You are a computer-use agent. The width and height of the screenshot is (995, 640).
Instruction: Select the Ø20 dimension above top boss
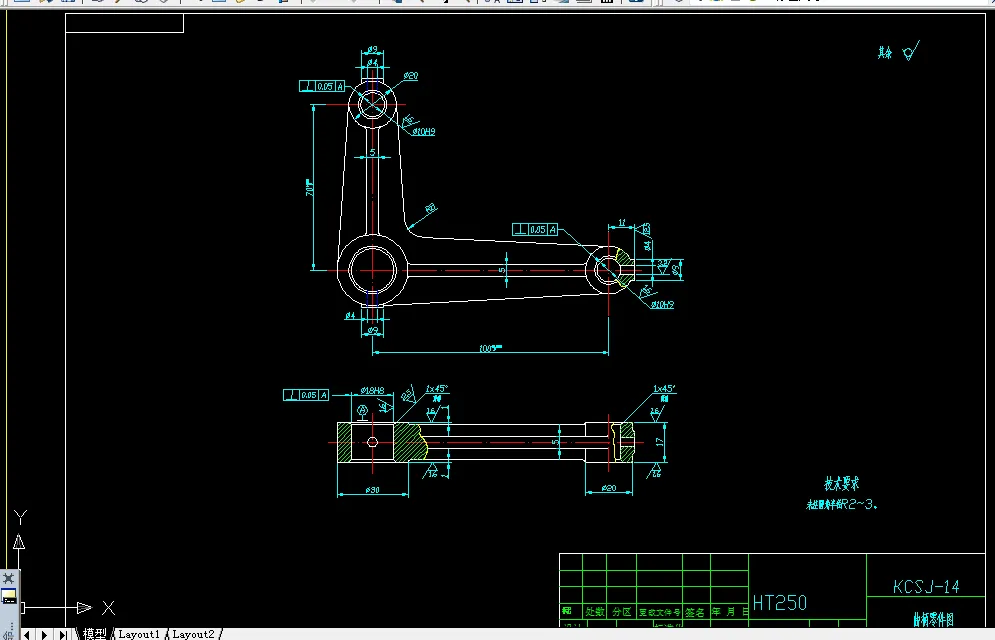[411, 76]
